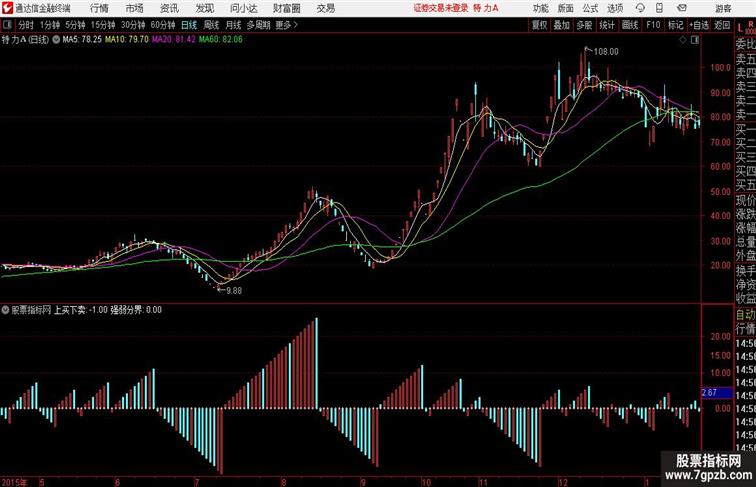Switch to 月线 monthly tab
Screen dimensions: 756x487
(x=233, y=25)
